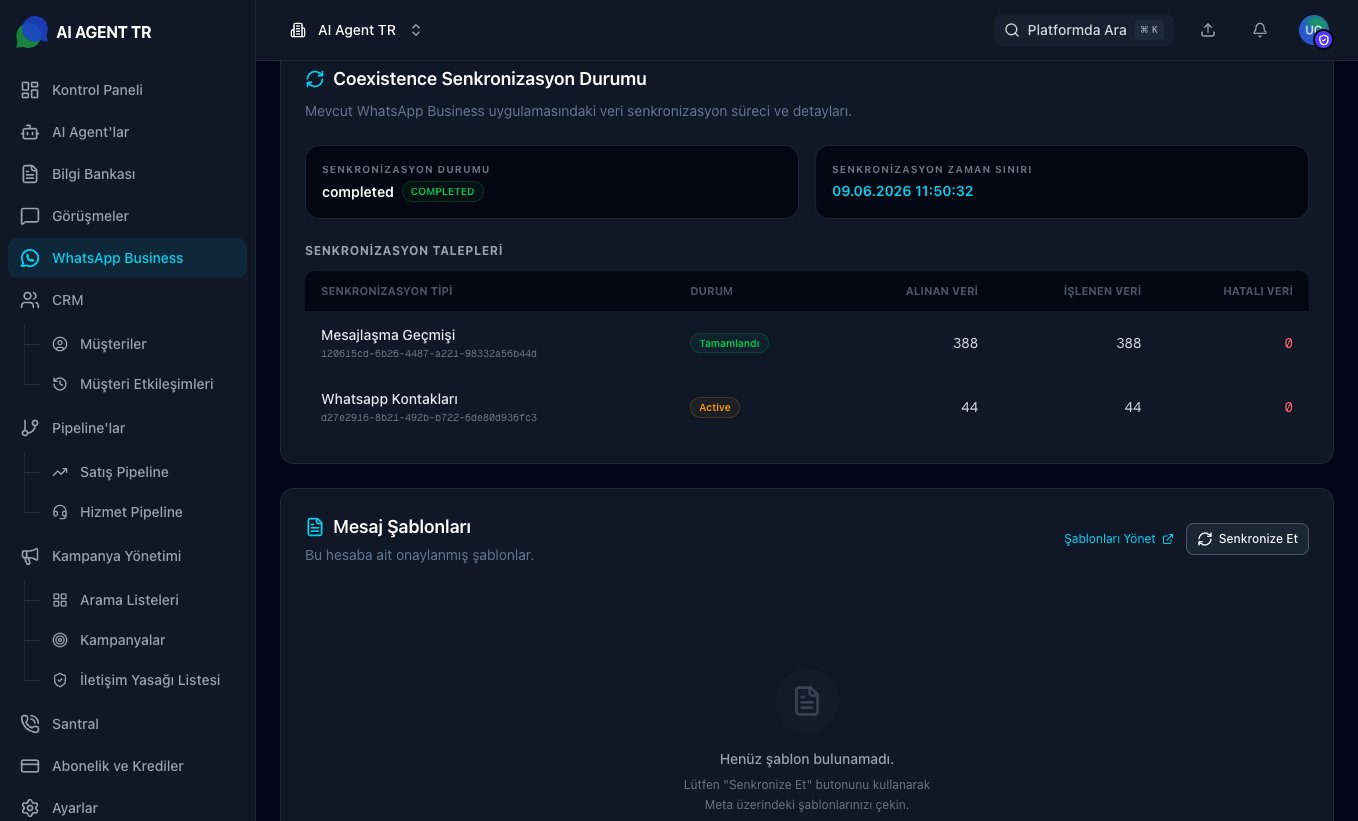Viewport: 1358px width, 821px height.
Task: Click the Mesaj Şablonları document icon
Action: (315, 527)
